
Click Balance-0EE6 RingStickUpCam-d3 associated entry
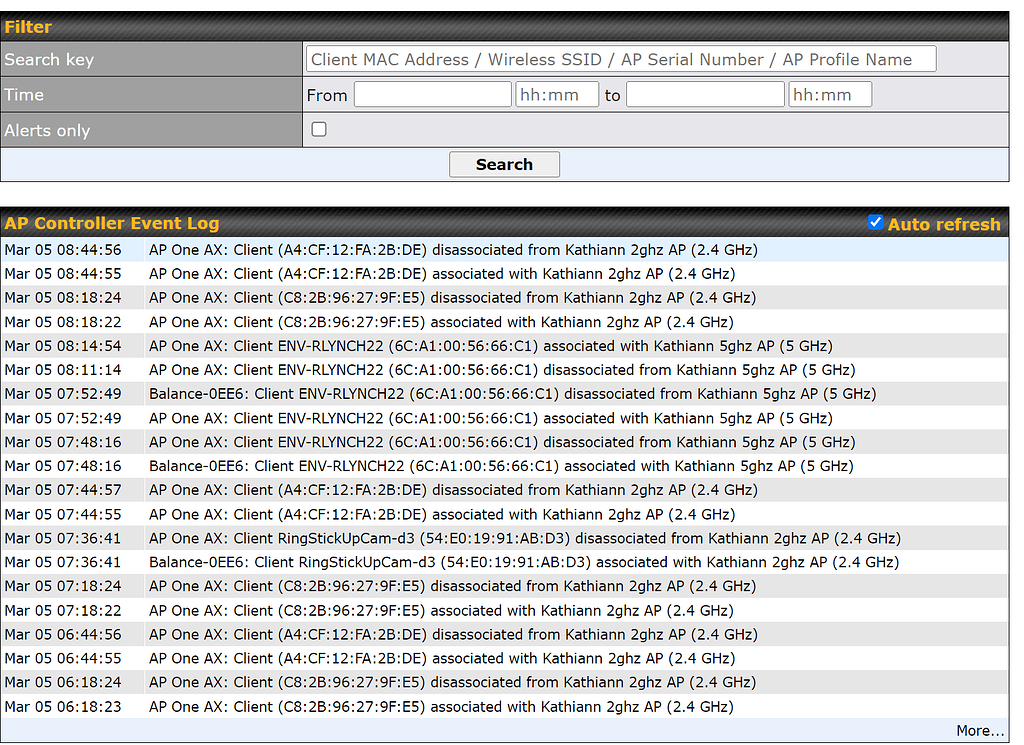[524, 562]
